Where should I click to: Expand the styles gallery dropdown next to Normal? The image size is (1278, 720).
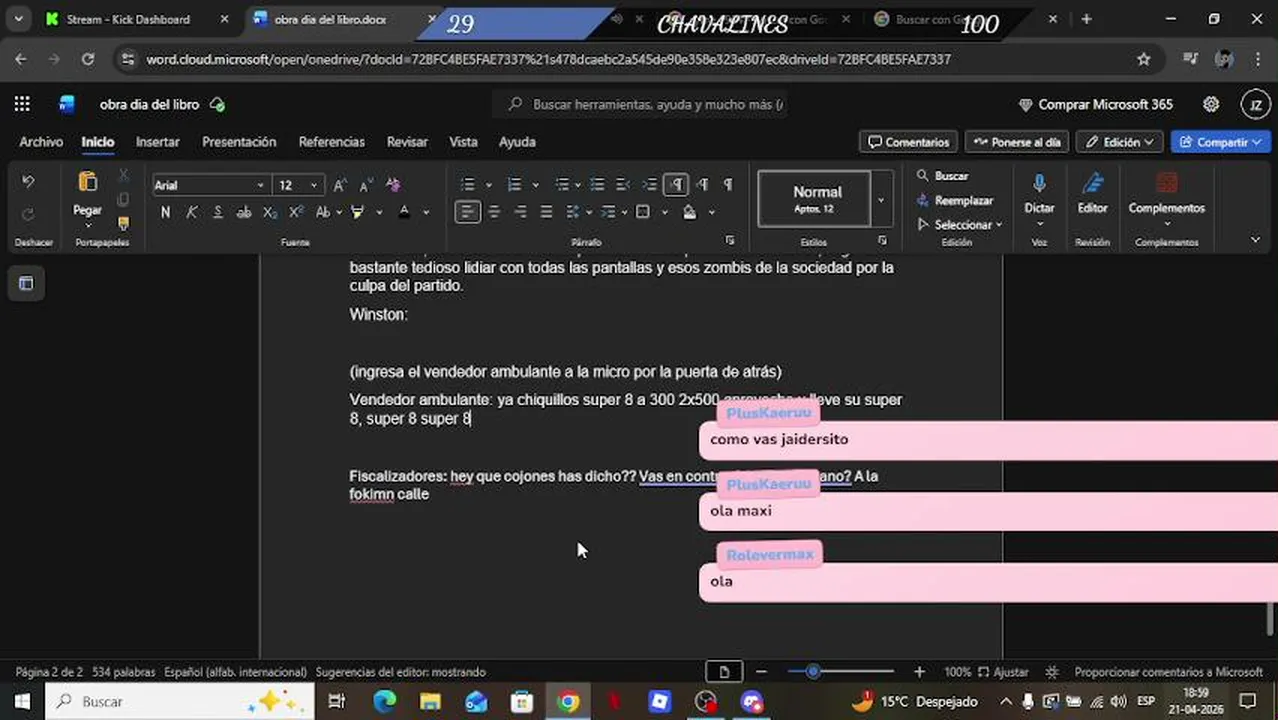tap(880, 199)
